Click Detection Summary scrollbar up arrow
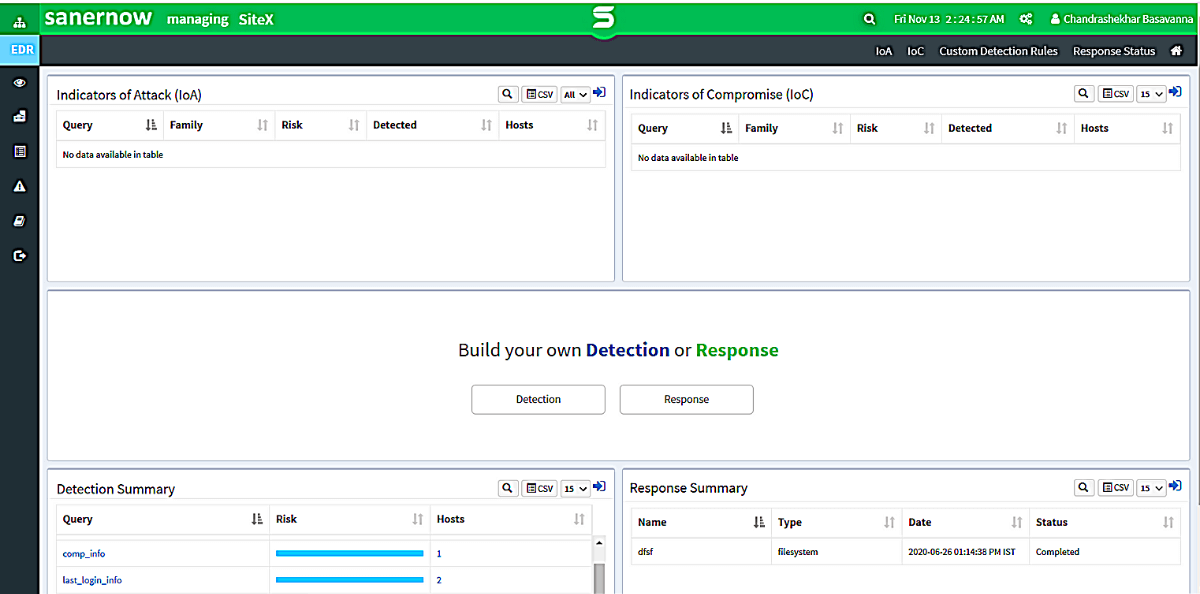 coord(600,543)
